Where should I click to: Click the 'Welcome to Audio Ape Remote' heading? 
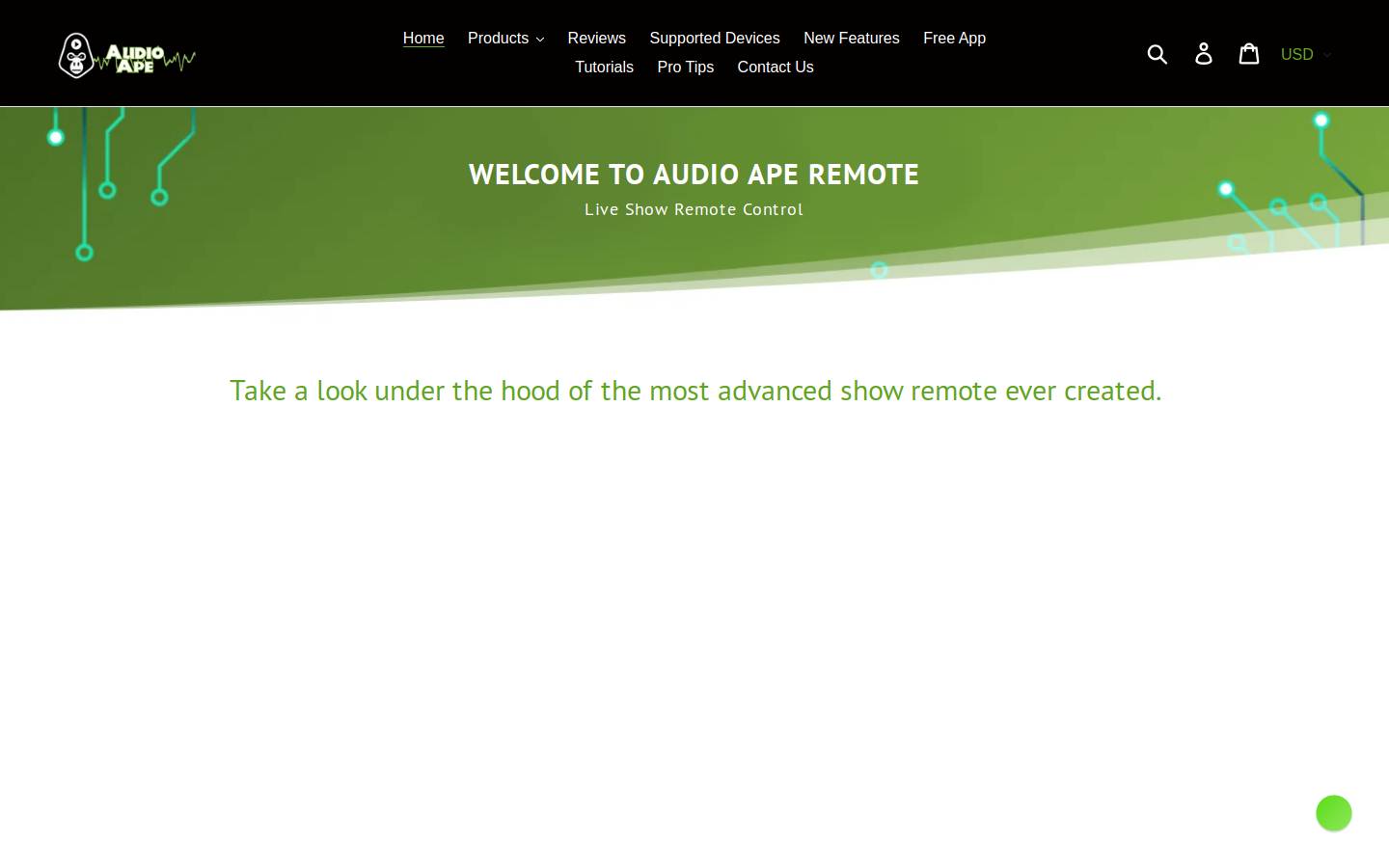click(694, 175)
